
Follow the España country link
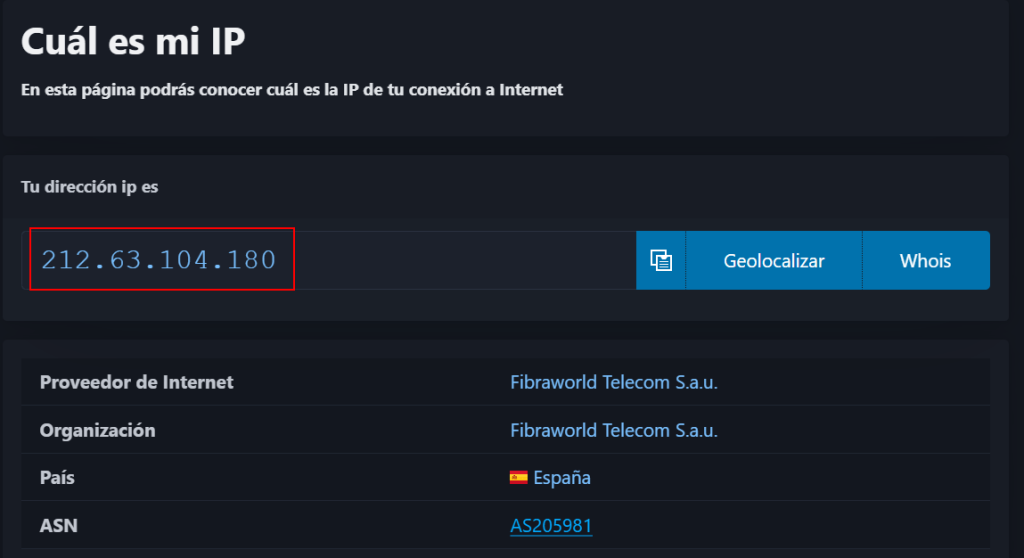[x=562, y=478]
